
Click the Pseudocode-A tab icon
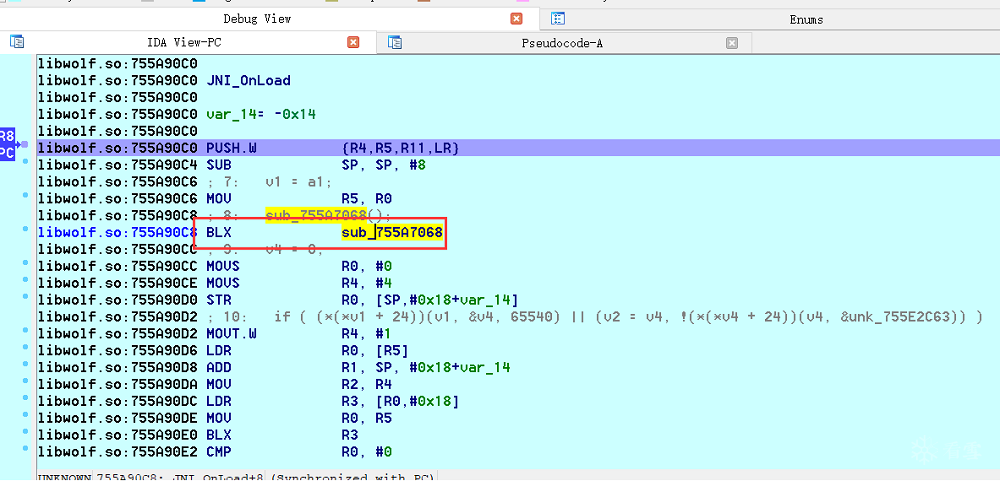tap(395, 43)
